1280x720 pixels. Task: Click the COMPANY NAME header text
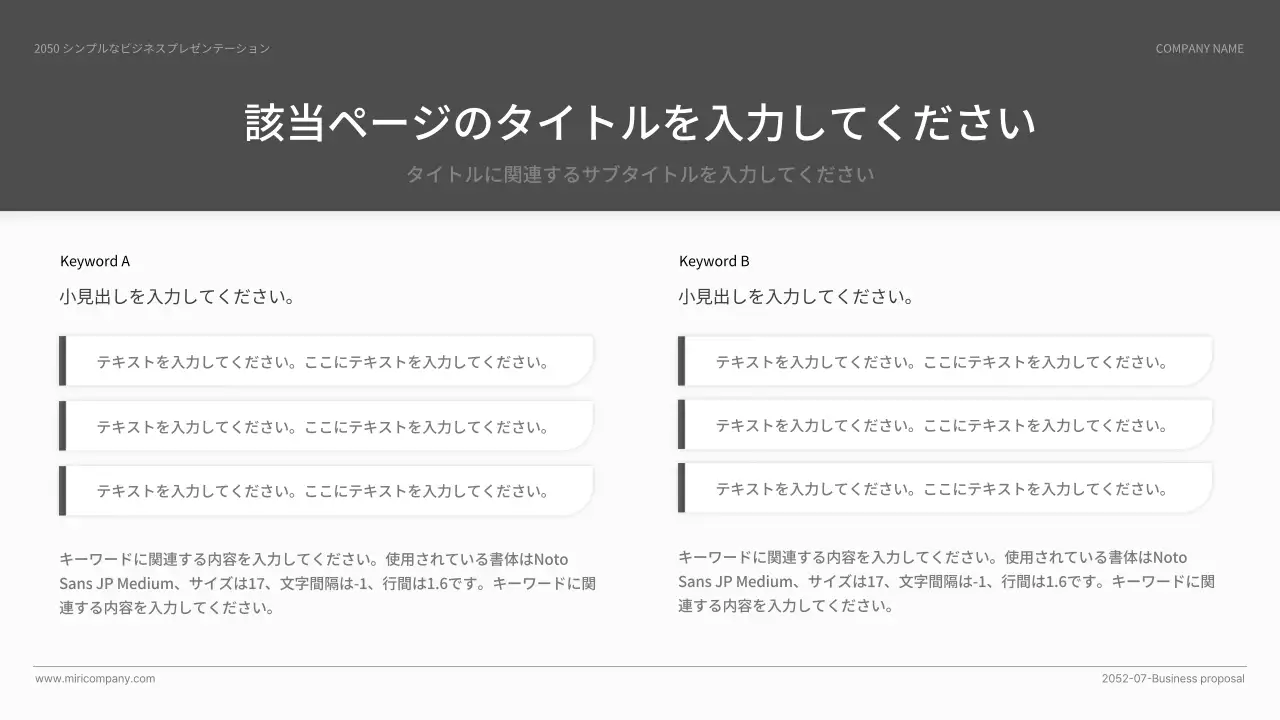(1200, 48)
